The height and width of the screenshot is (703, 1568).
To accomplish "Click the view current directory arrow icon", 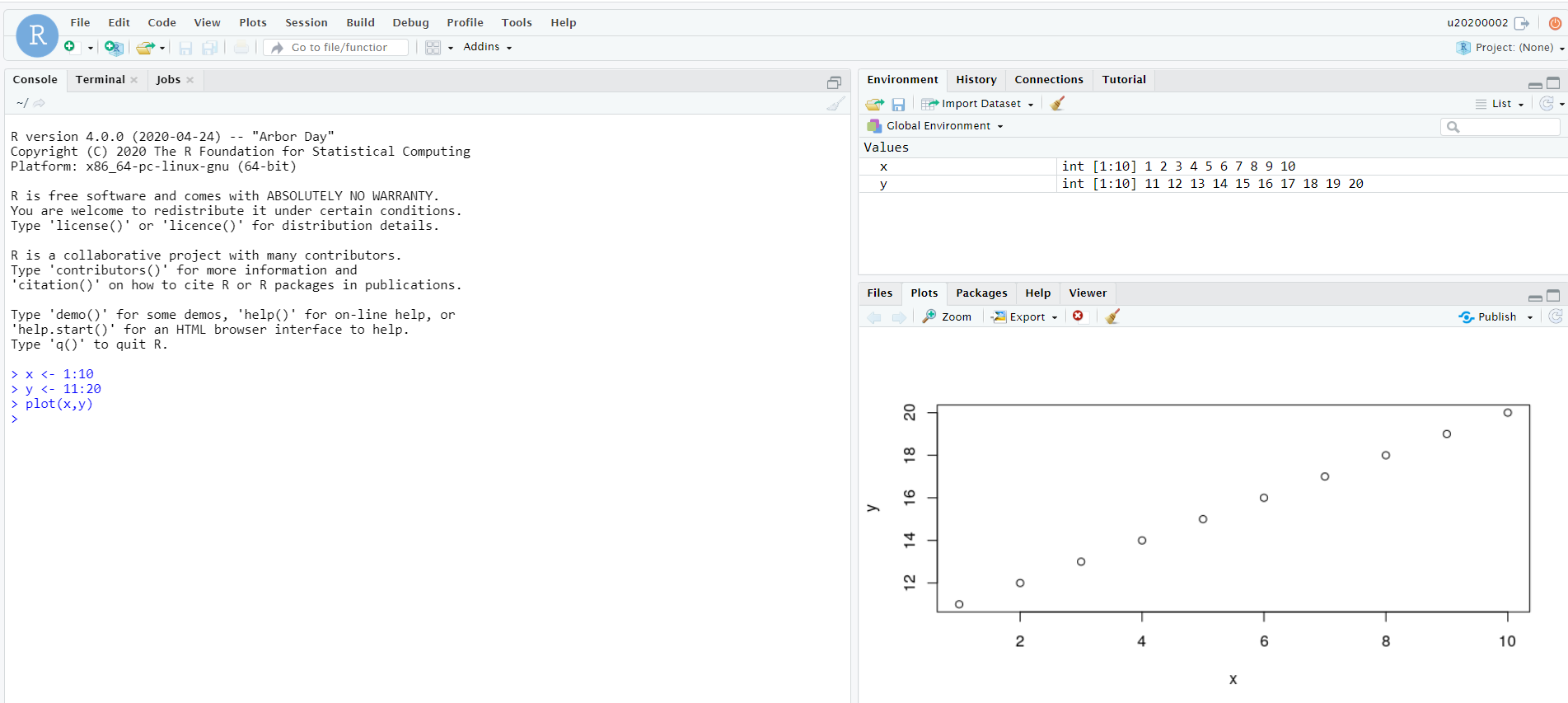I will pyautogui.click(x=39, y=103).
